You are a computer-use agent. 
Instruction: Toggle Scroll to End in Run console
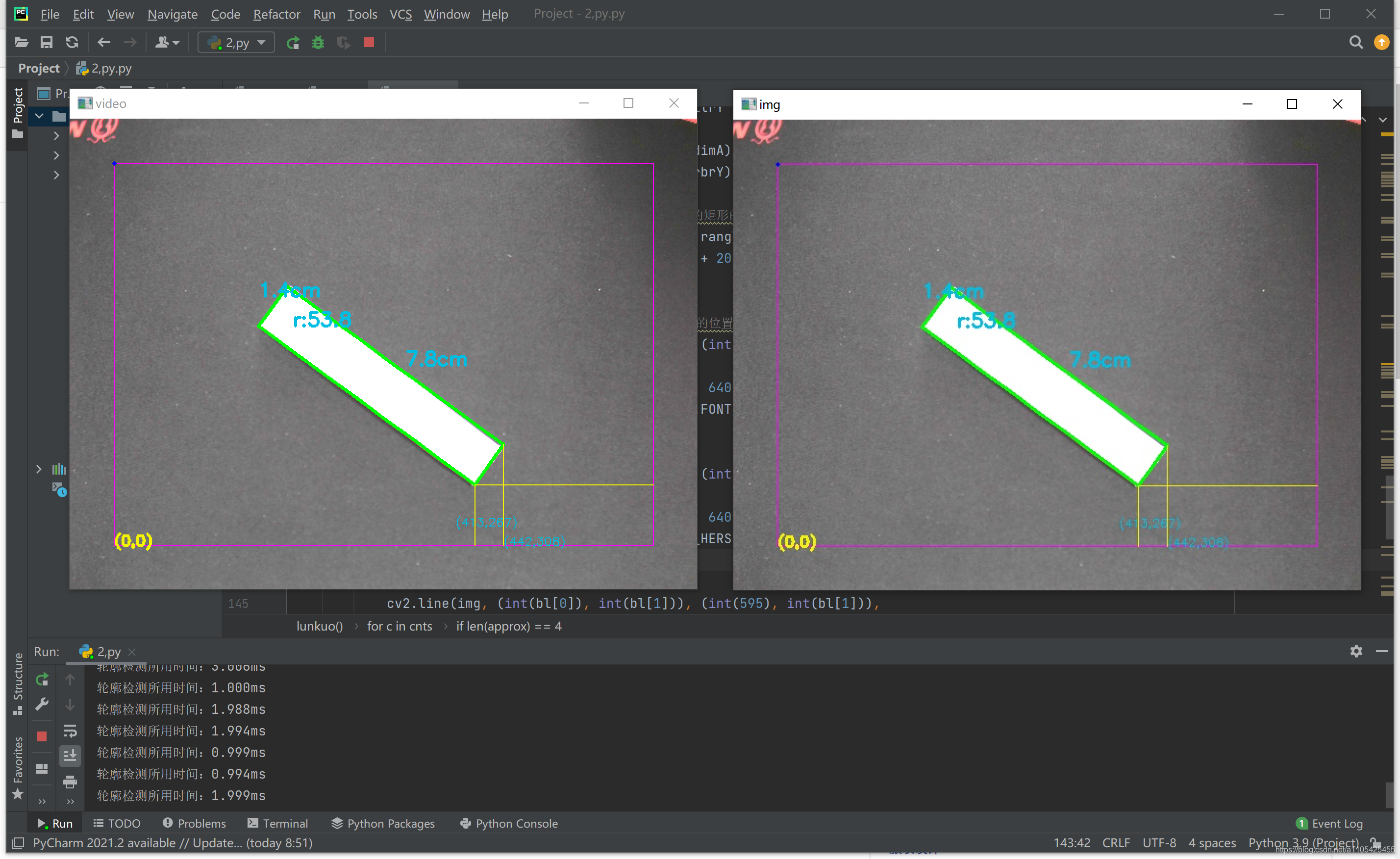(70, 756)
